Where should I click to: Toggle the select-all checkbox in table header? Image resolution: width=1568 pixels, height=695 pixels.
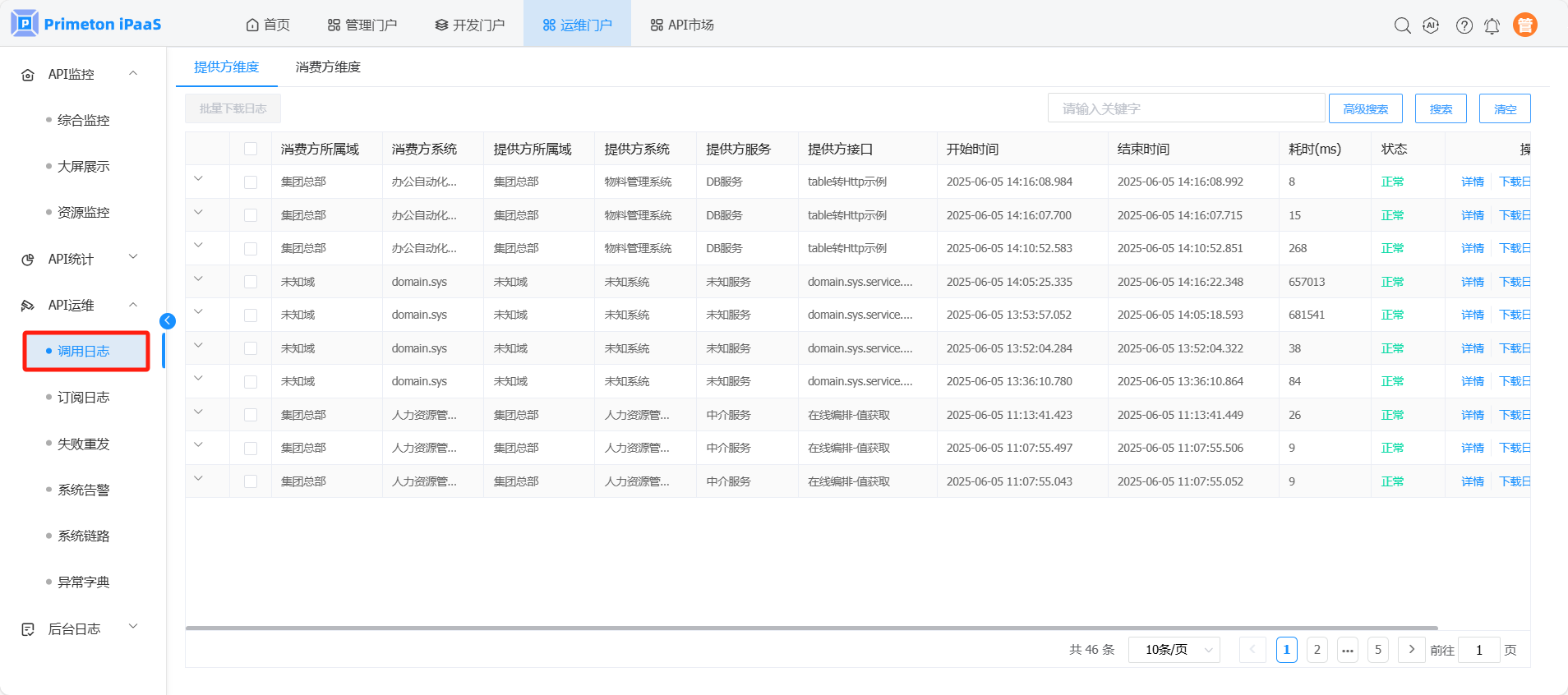[251, 149]
